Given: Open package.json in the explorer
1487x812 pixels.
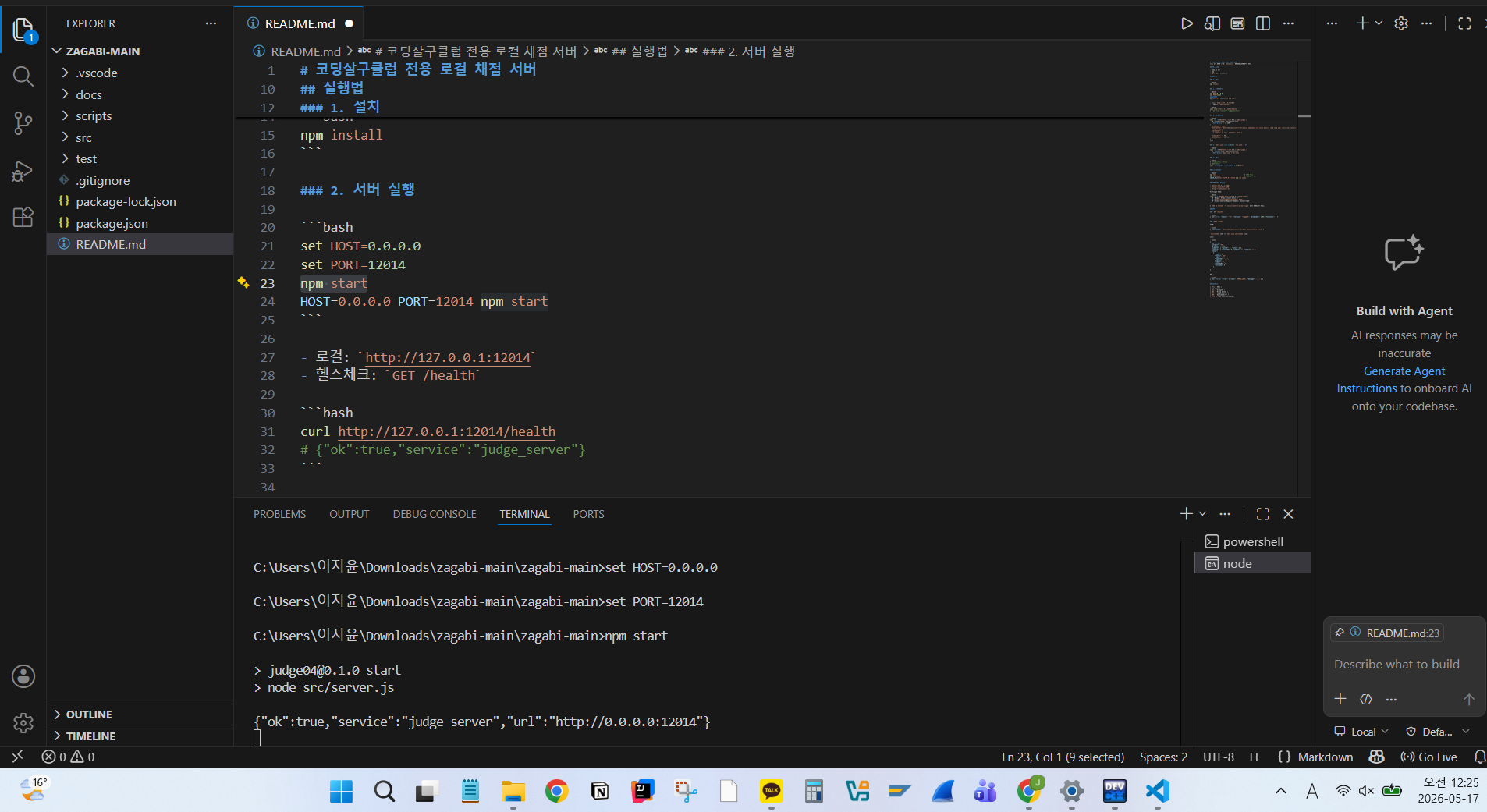Looking at the screenshot, I should coord(140,223).
